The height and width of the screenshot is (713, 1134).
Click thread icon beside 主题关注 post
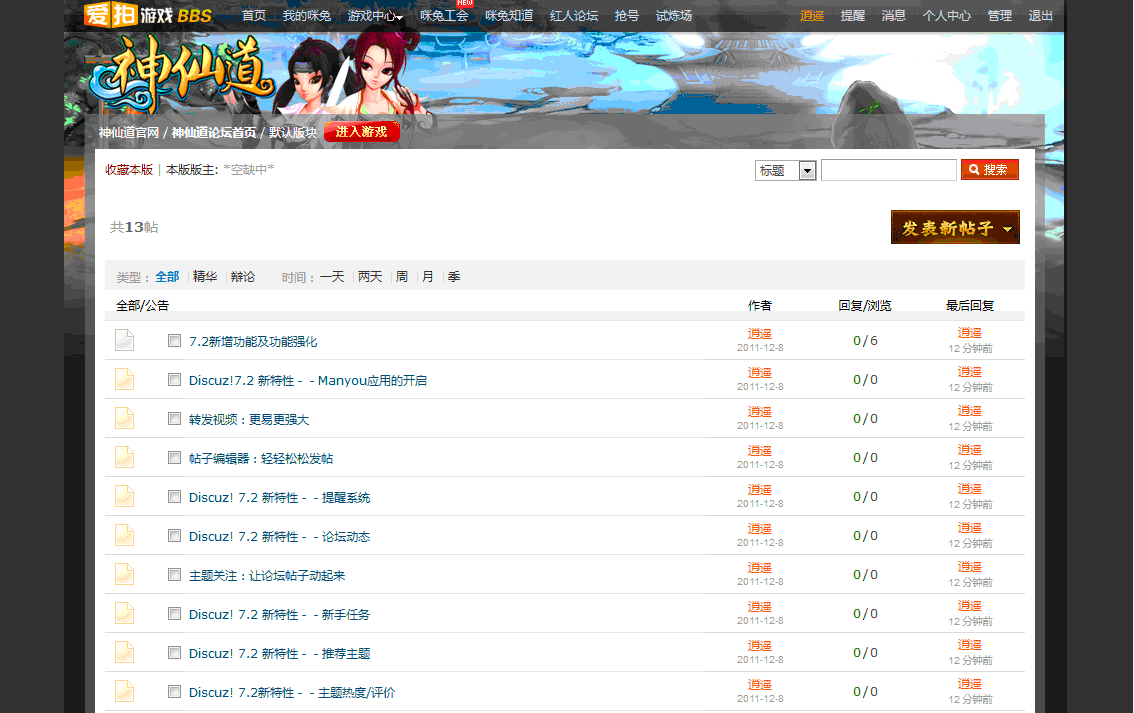coord(124,574)
